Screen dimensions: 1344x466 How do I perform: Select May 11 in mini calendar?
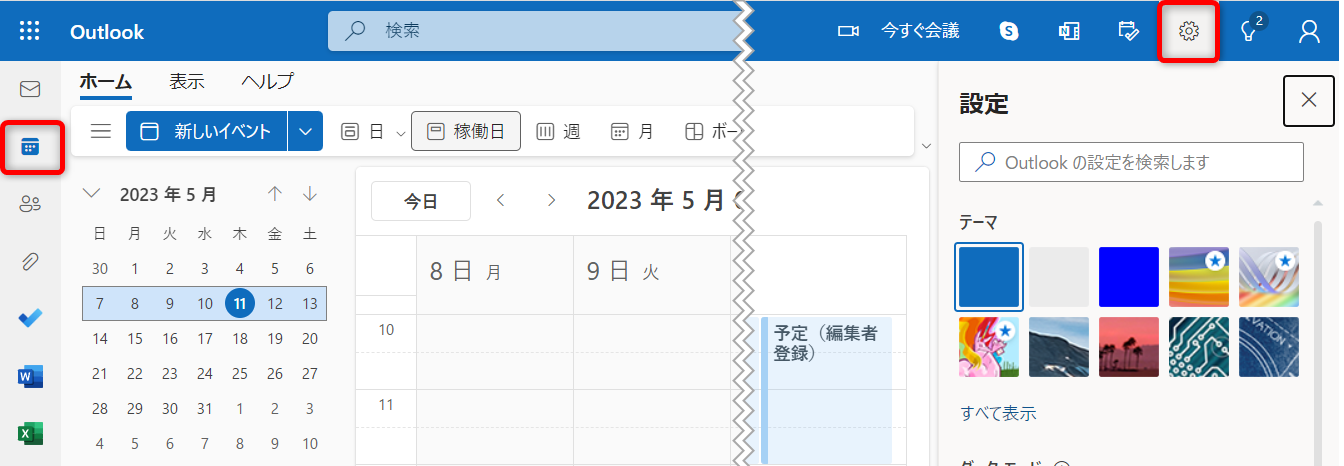[x=240, y=304]
